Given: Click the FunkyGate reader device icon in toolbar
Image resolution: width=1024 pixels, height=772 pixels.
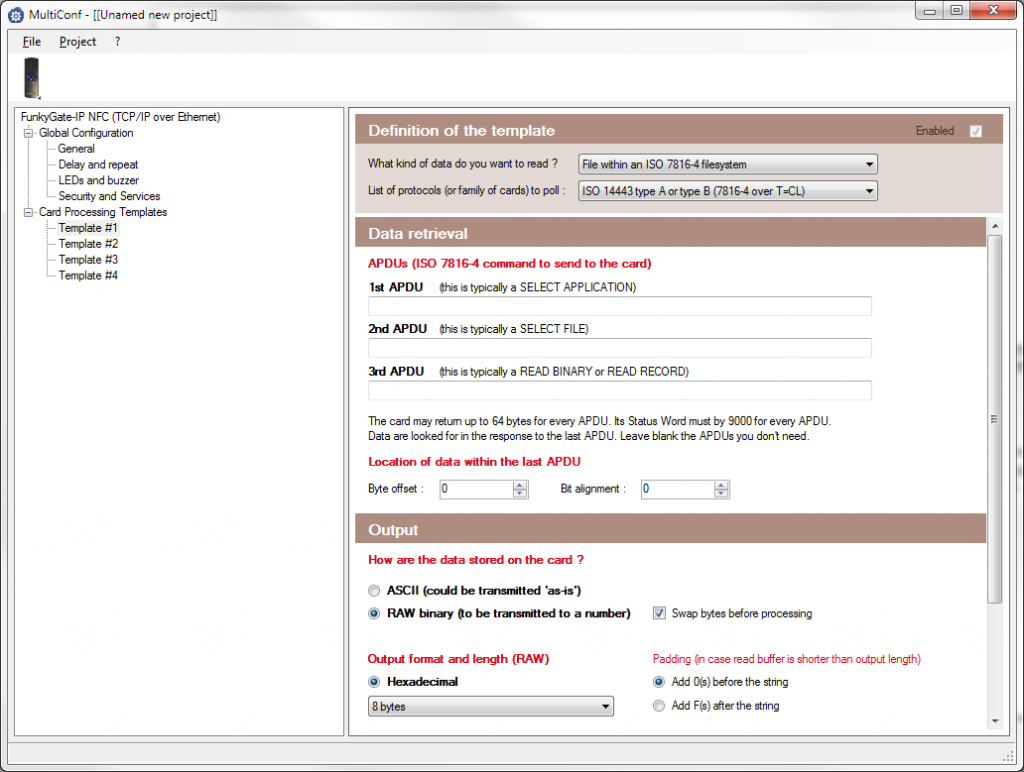Looking at the screenshot, I should [x=32, y=78].
